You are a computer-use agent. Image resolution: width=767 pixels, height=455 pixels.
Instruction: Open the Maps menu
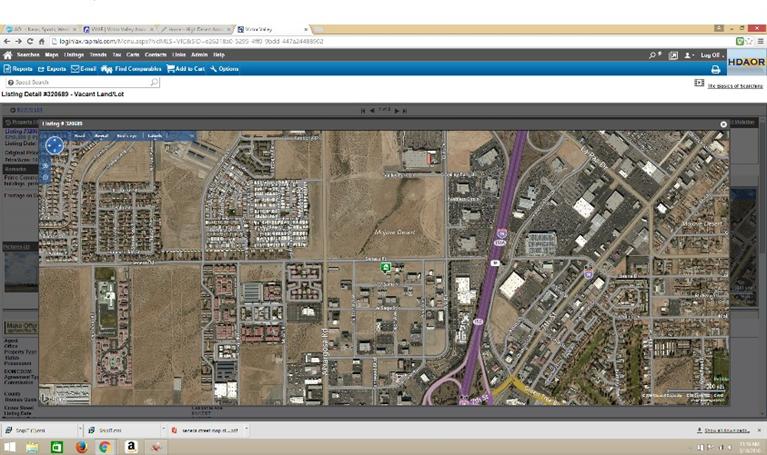[51, 55]
